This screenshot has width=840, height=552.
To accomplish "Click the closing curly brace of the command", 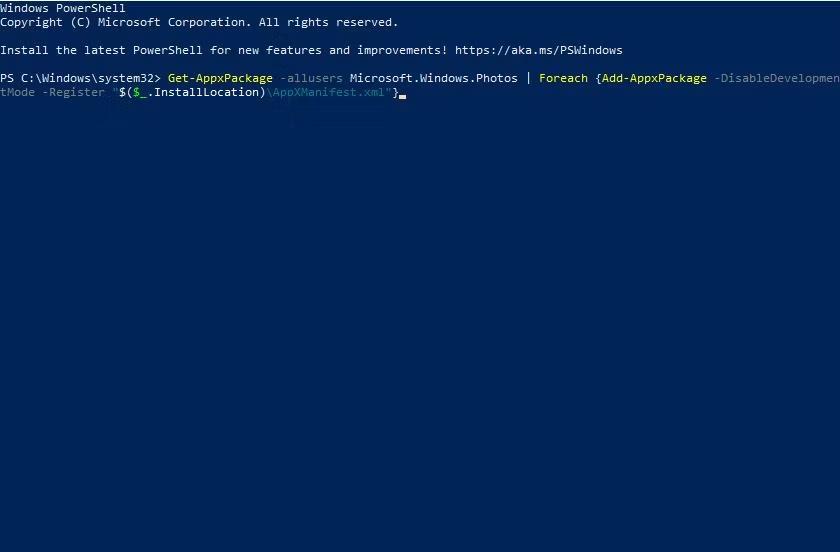I will (395, 92).
